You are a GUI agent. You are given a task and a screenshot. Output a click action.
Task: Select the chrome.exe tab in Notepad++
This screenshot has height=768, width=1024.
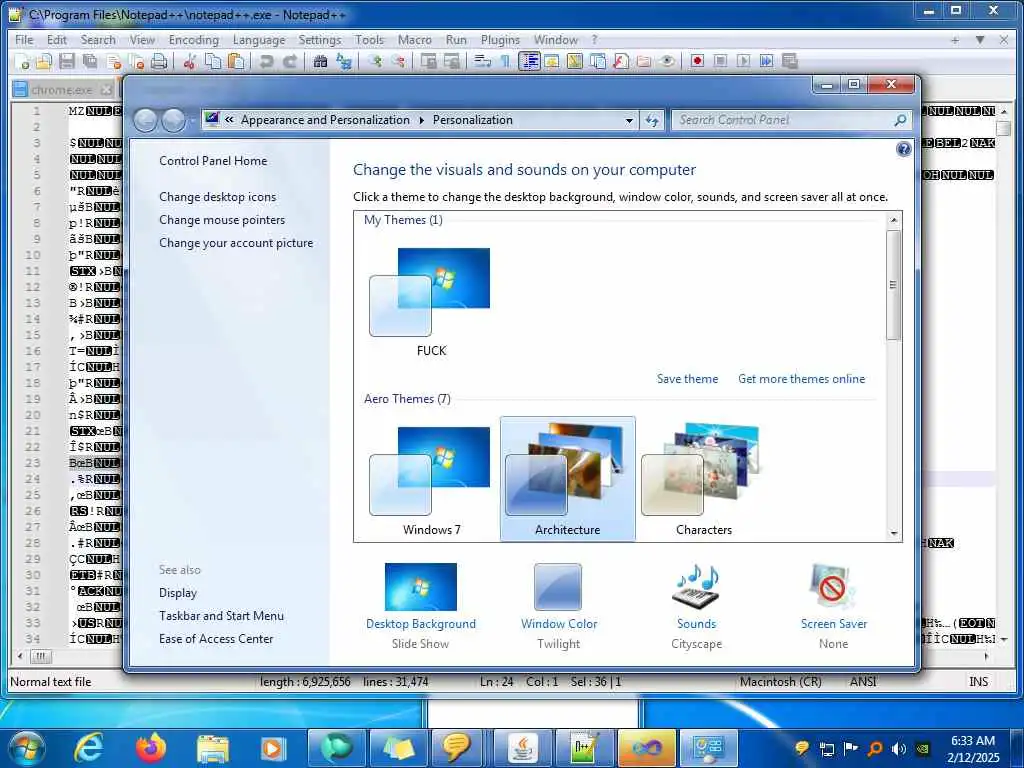62,89
